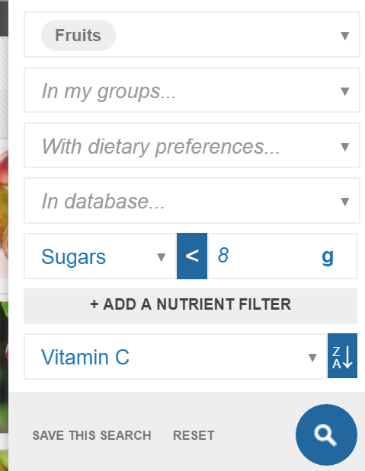Open With dietary preferences dropdown

(x=192, y=145)
